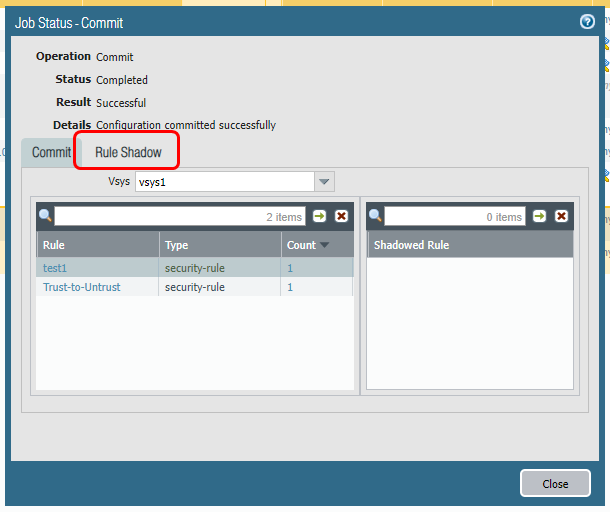610x512 pixels.
Task: Open the Vsys dropdown arrow
Action: coord(324,182)
